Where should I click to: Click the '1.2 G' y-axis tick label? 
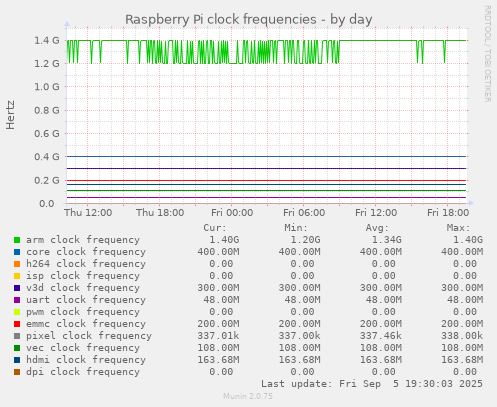47,63
